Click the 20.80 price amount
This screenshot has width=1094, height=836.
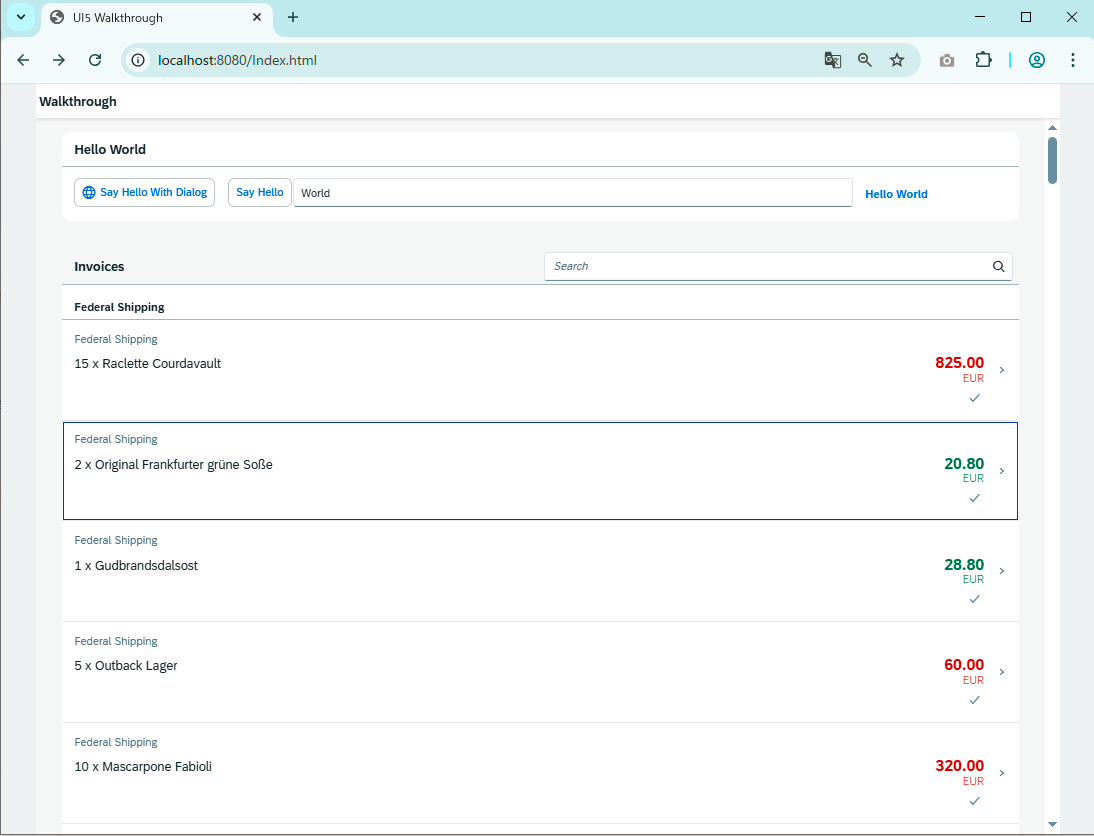click(x=964, y=464)
